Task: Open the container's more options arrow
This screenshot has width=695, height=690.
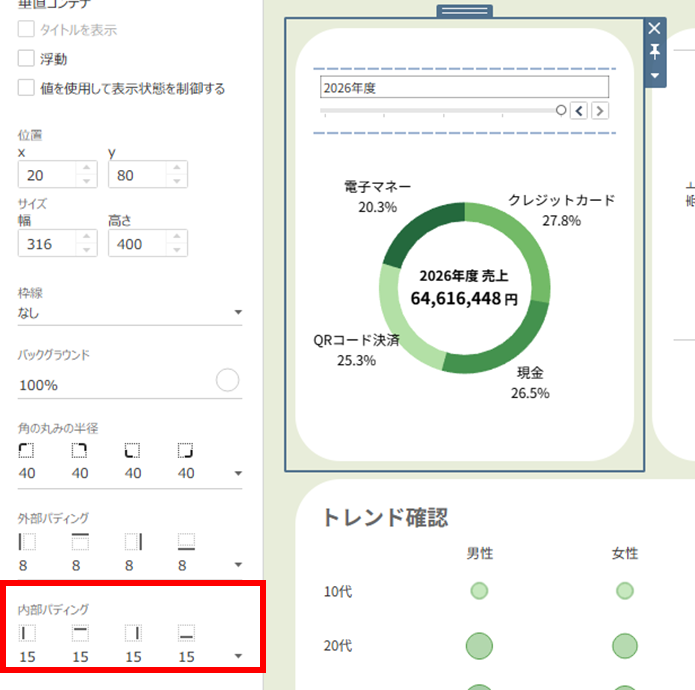Action: pos(655,75)
